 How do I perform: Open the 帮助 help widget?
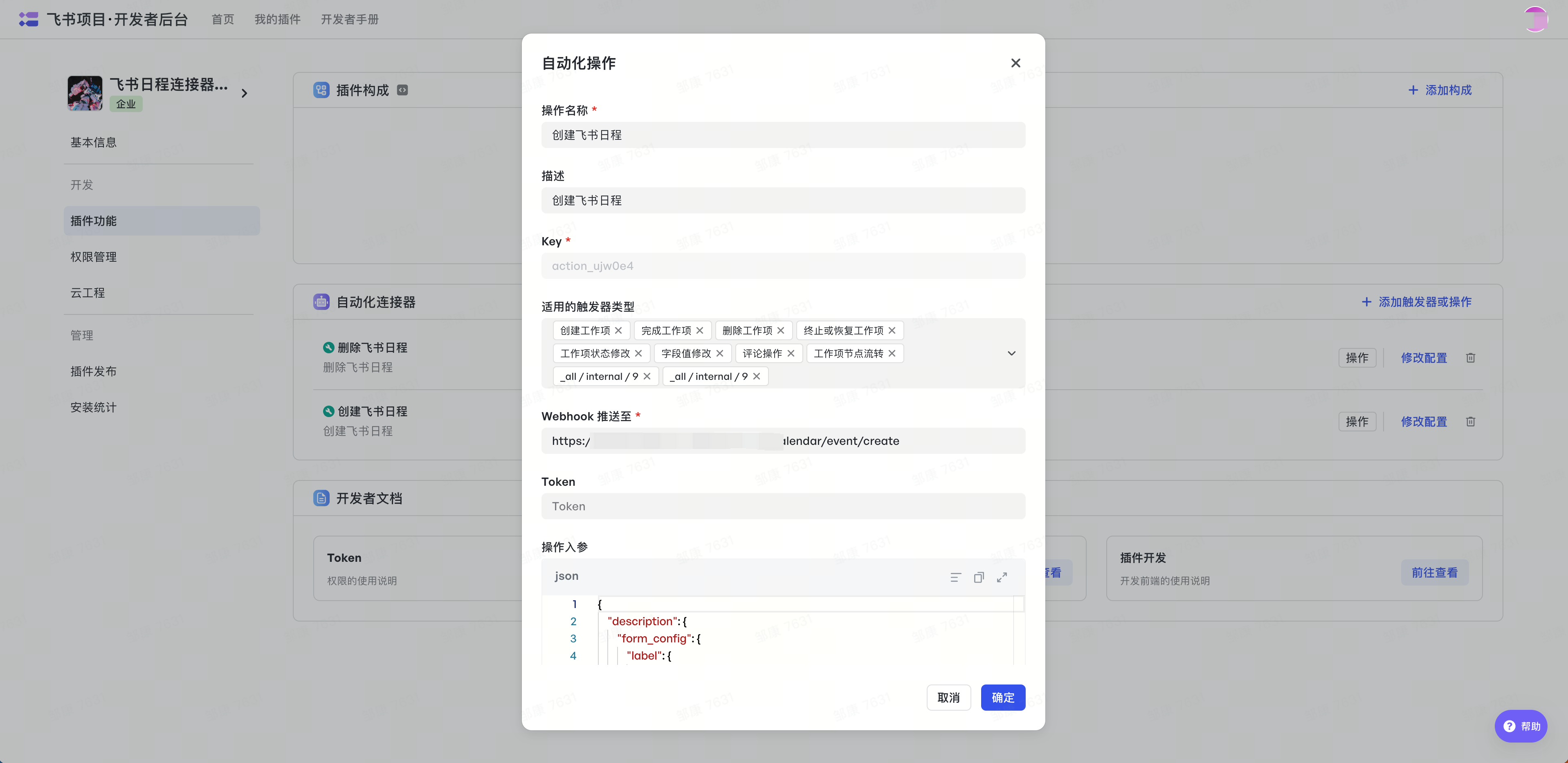click(x=1521, y=726)
